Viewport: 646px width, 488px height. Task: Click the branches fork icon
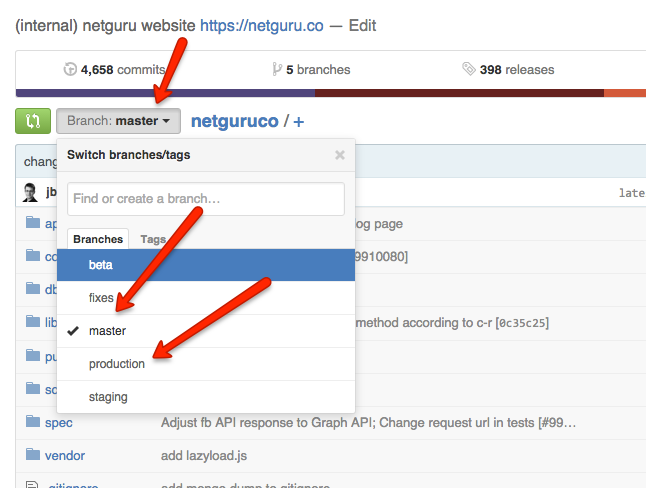pyautogui.click(x=277, y=69)
